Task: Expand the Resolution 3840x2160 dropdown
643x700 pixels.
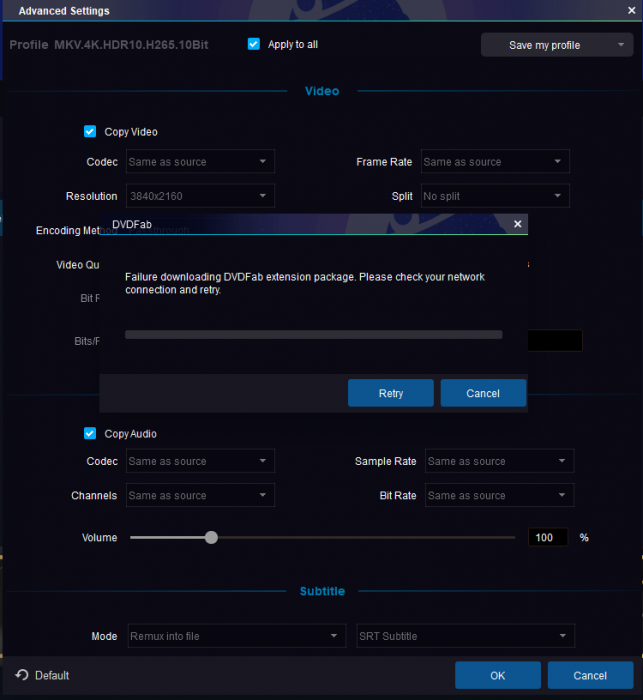Action: 200,196
